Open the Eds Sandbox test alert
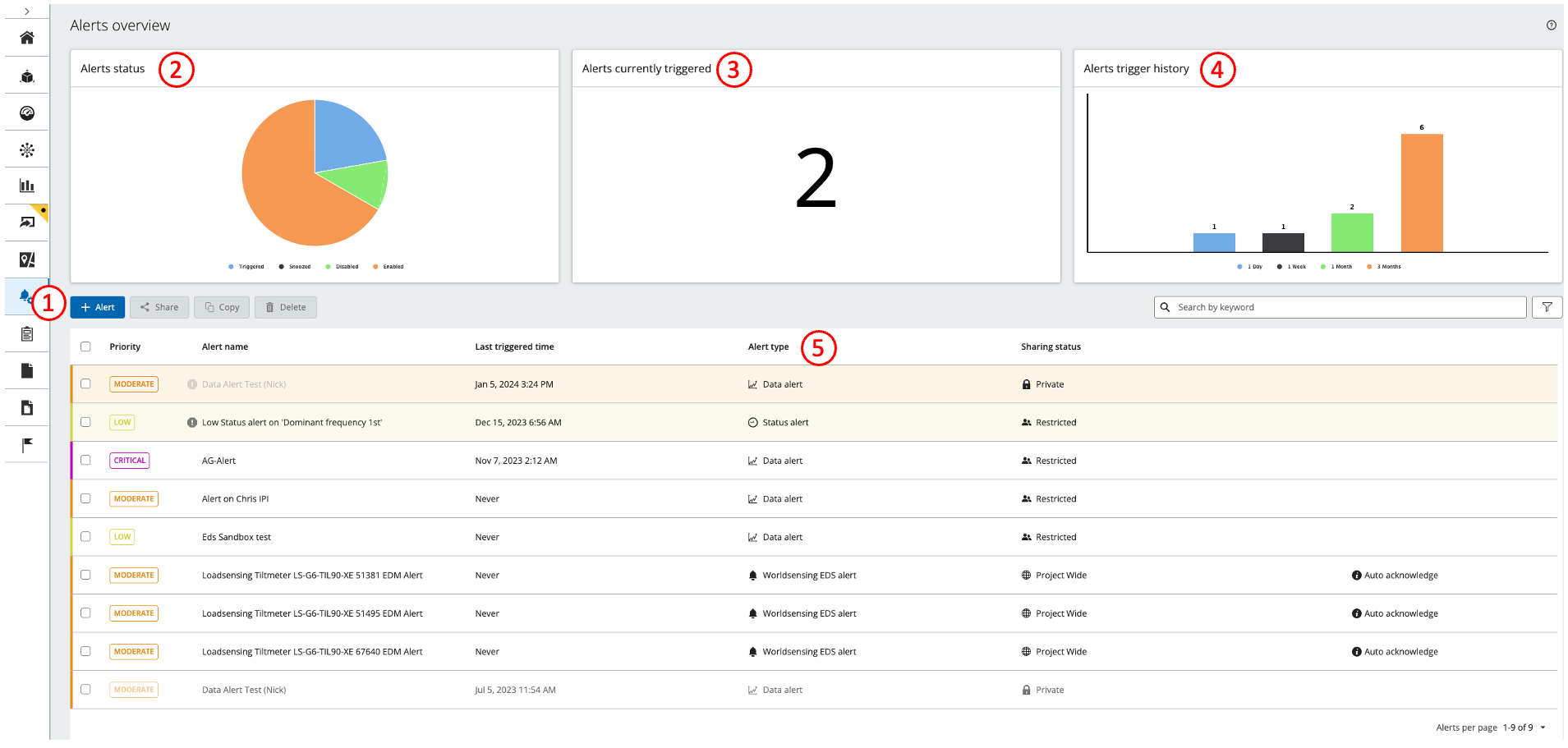This screenshot has width=1568, height=748. click(x=237, y=537)
